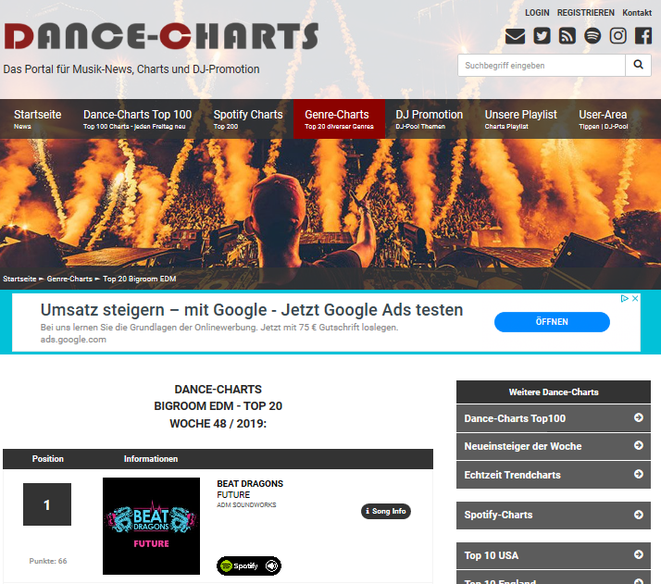Click arrow icon next to Dance-Charts Top100
The height and width of the screenshot is (584, 661).
(639, 417)
